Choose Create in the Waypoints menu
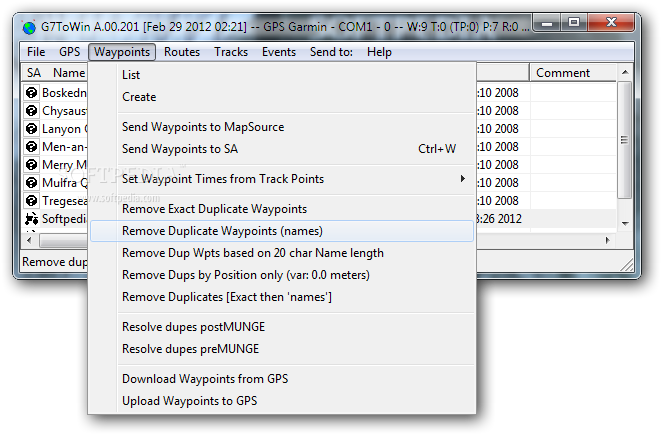The image size is (662, 435). (x=282, y=97)
